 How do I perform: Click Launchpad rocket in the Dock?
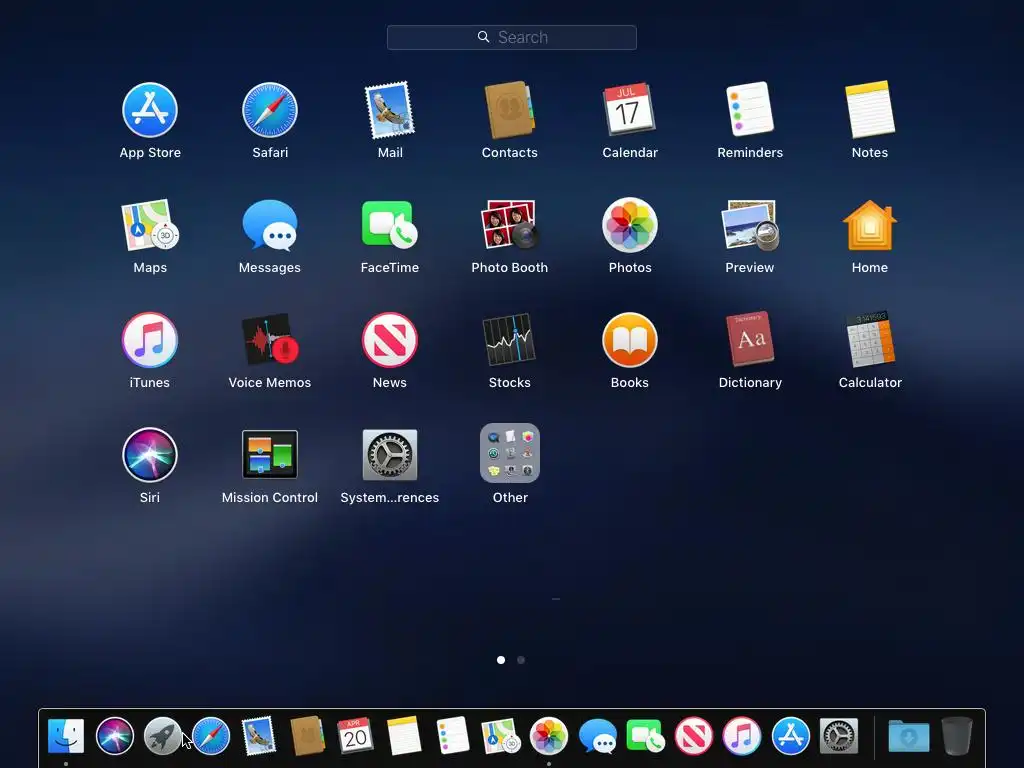click(163, 736)
